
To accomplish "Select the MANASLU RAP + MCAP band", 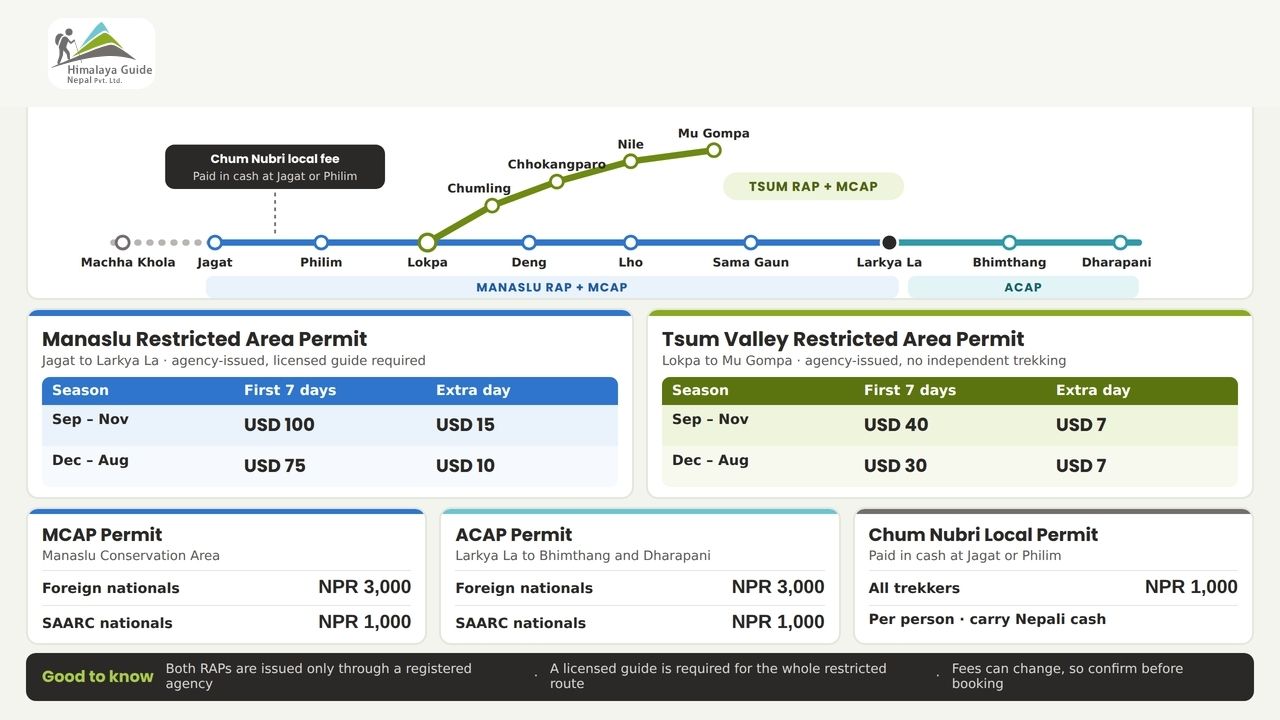I will tap(552, 287).
